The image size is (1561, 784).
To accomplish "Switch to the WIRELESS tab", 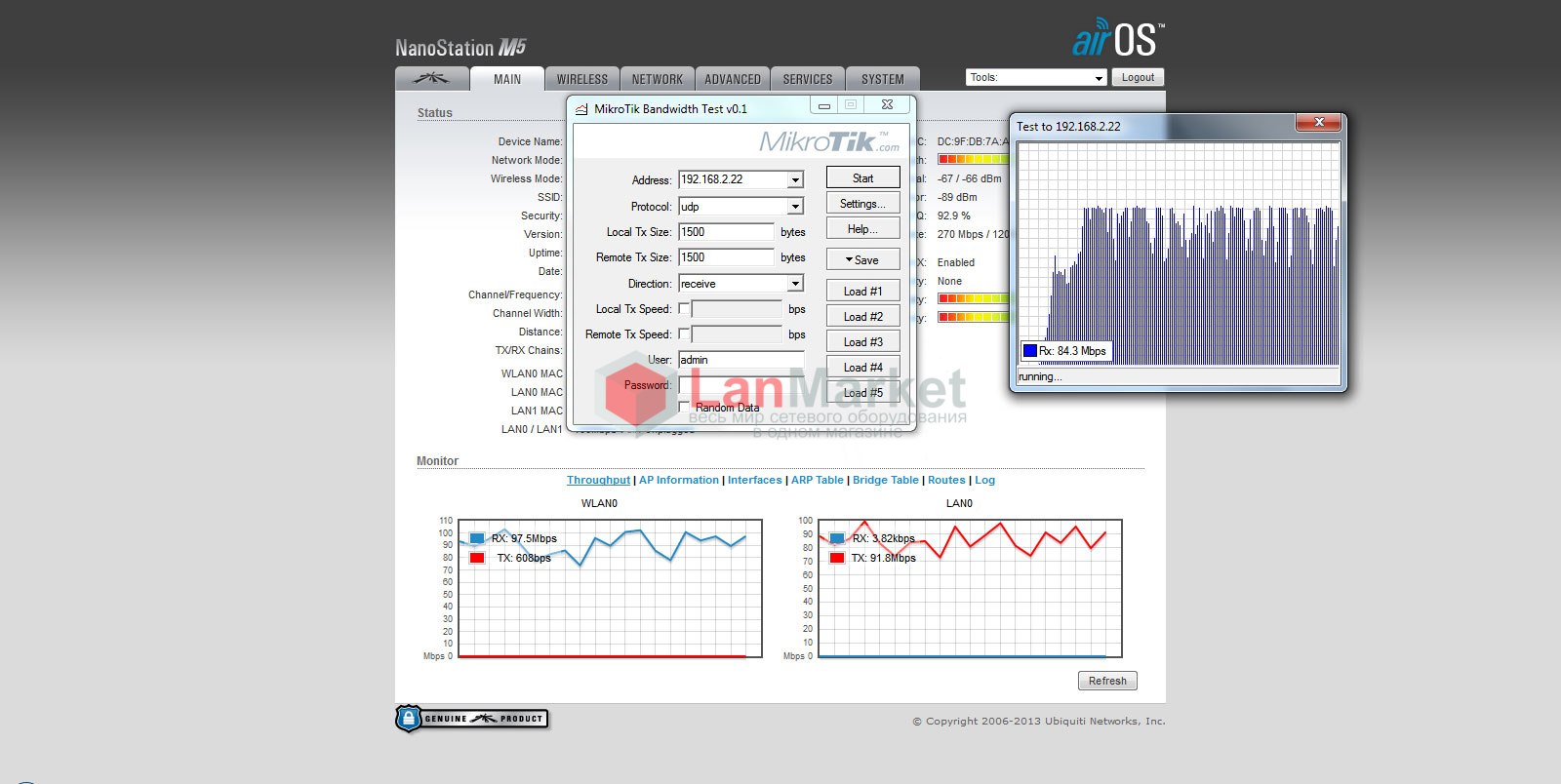I will [x=581, y=79].
